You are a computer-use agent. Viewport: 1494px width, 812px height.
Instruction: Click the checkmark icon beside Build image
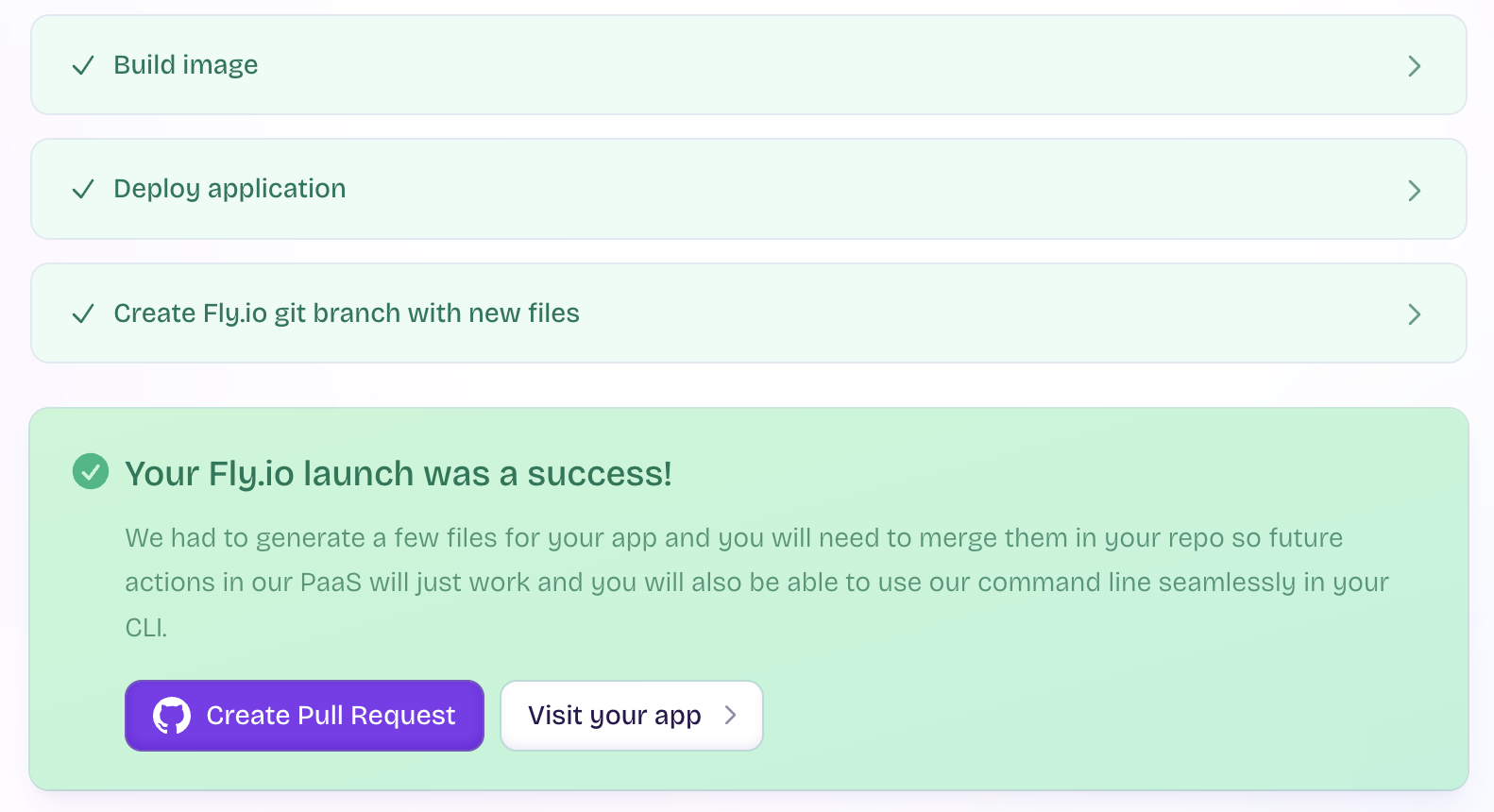tap(83, 65)
